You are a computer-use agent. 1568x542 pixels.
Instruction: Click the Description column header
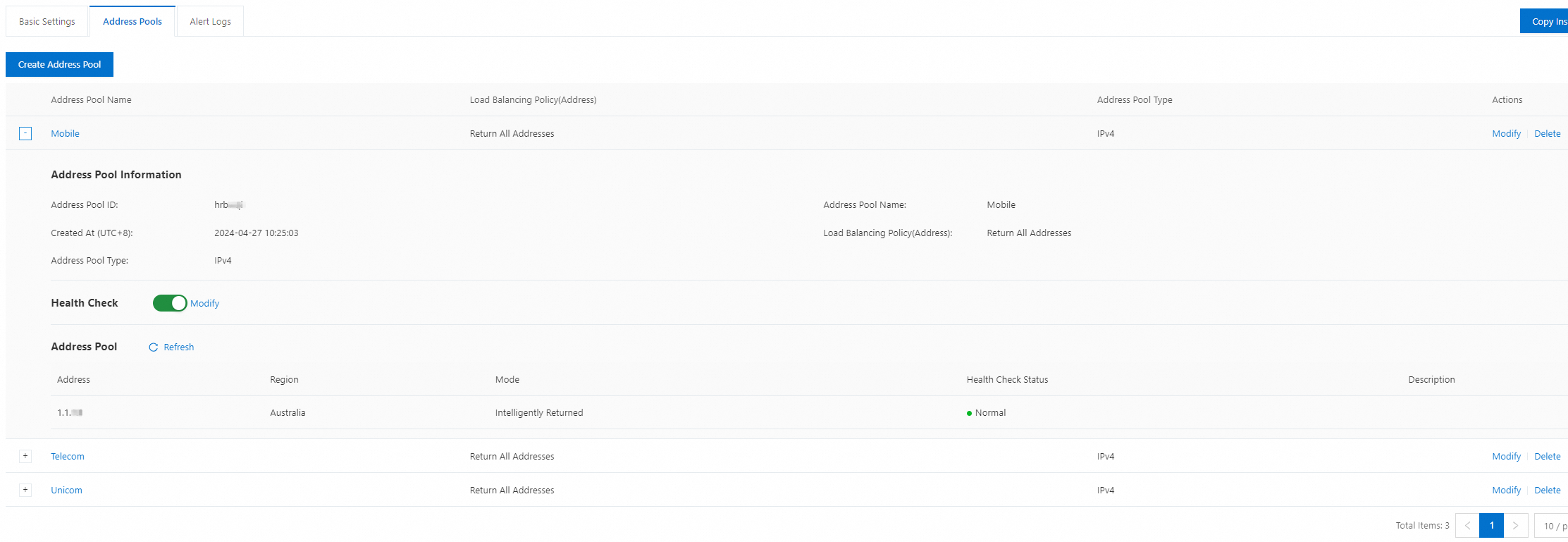1431,379
